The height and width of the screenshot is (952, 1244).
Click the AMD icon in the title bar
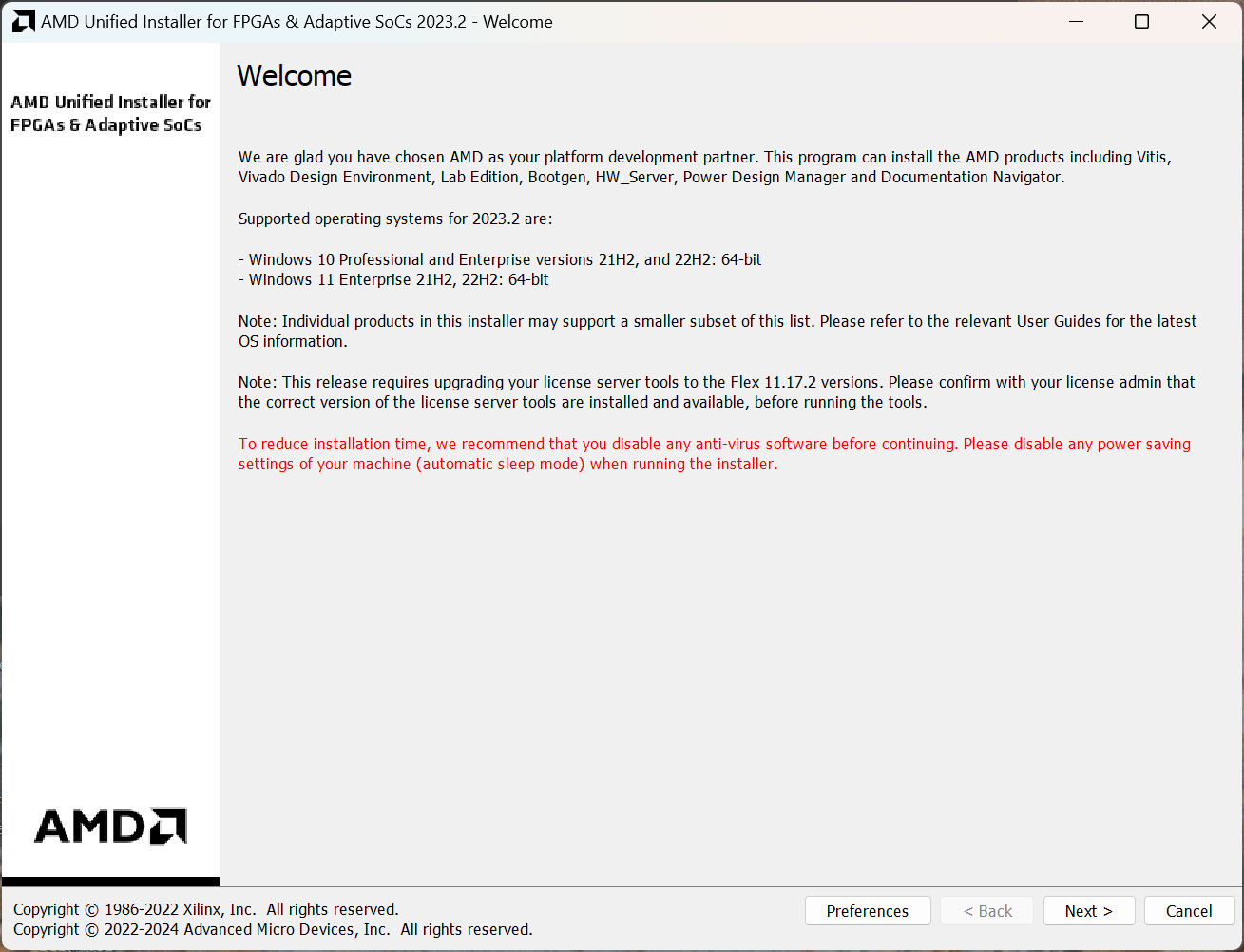click(x=23, y=22)
